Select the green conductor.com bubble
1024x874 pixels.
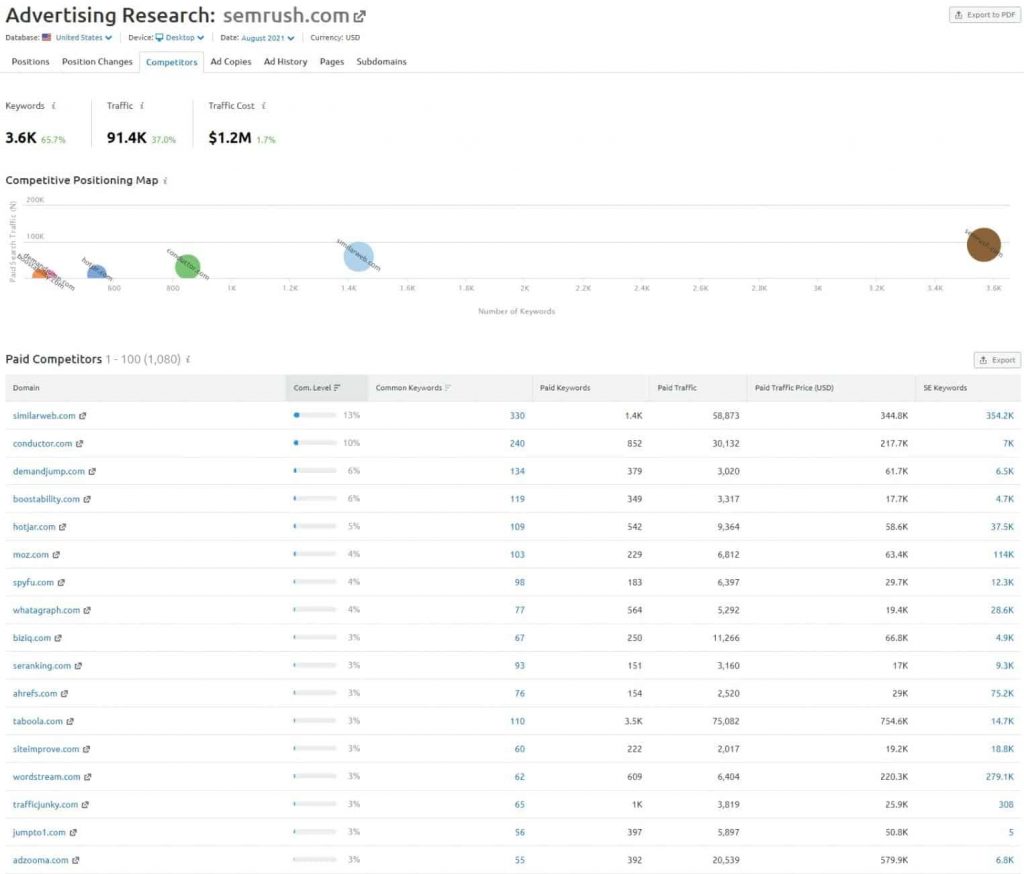point(187,267)
